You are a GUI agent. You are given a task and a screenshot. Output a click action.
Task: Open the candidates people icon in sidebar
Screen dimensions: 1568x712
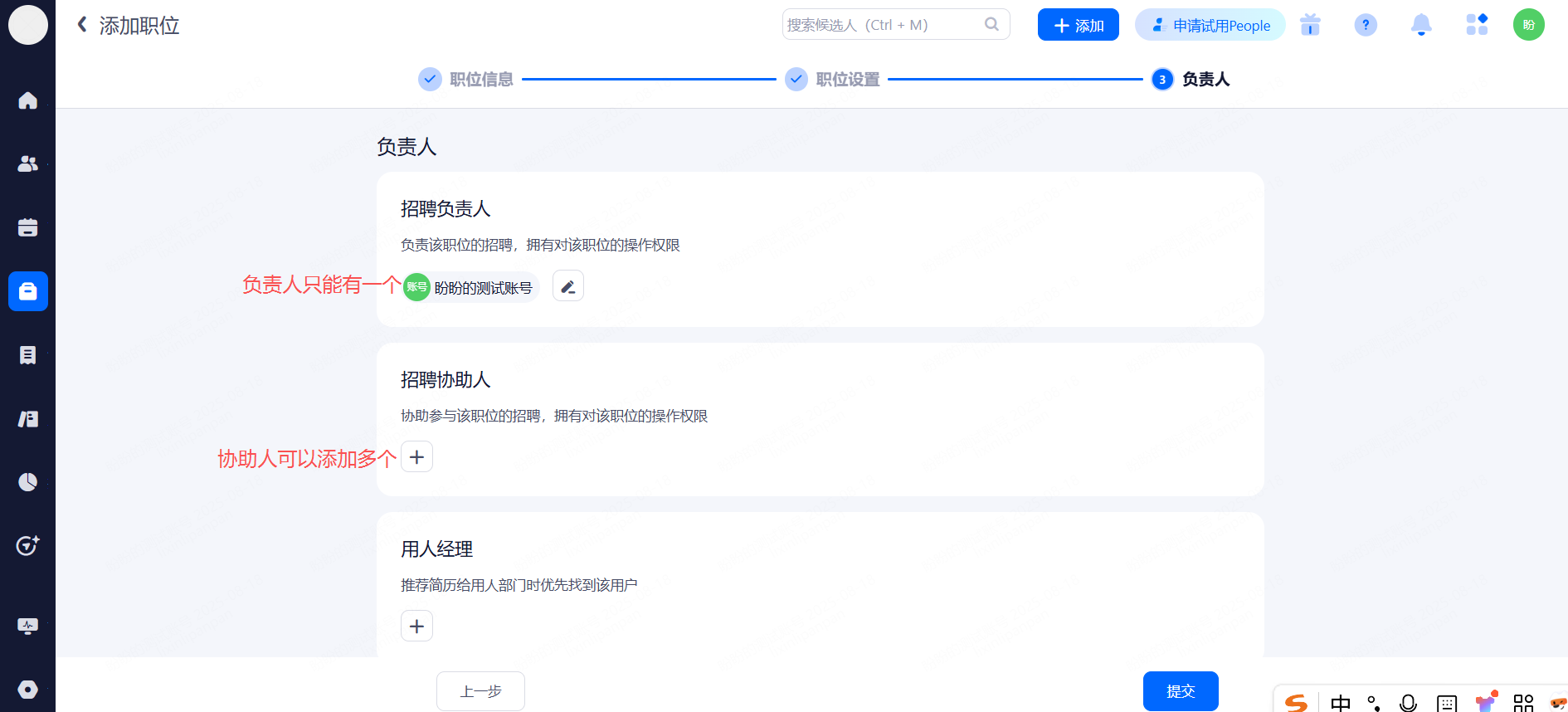[x=27, y=163]
